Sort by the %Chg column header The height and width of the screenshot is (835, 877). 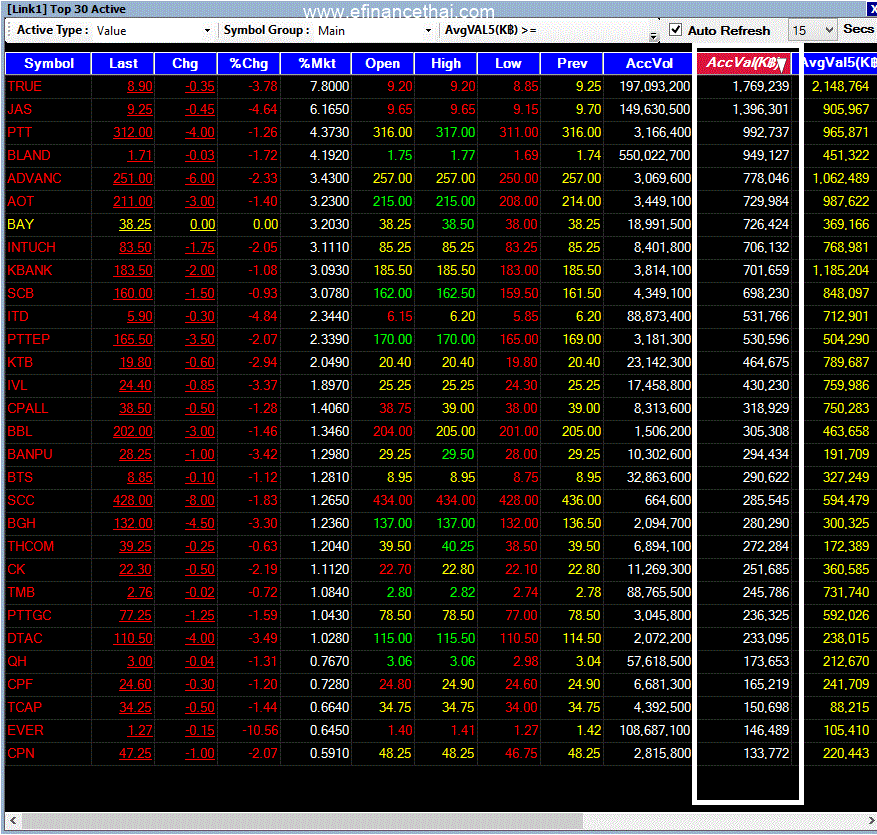[x=249, y=63]
